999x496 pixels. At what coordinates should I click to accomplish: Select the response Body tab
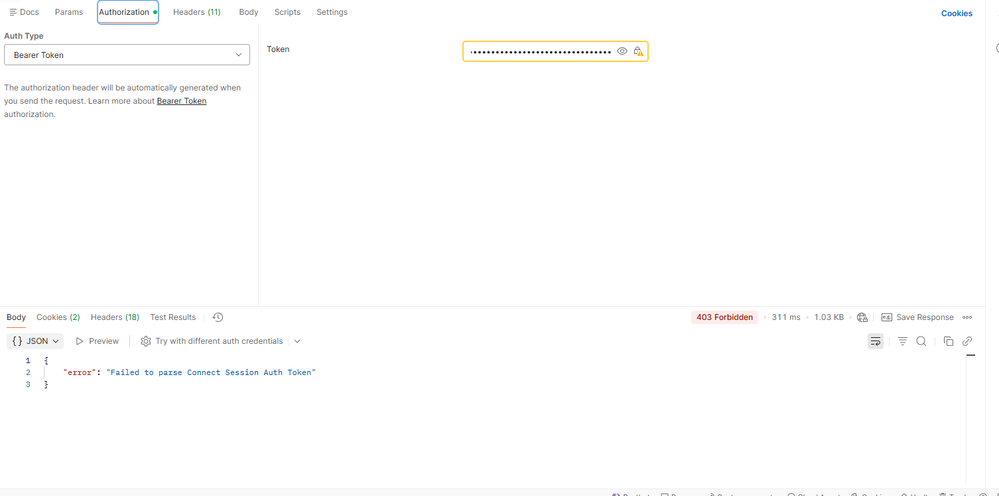pos(16,317)
